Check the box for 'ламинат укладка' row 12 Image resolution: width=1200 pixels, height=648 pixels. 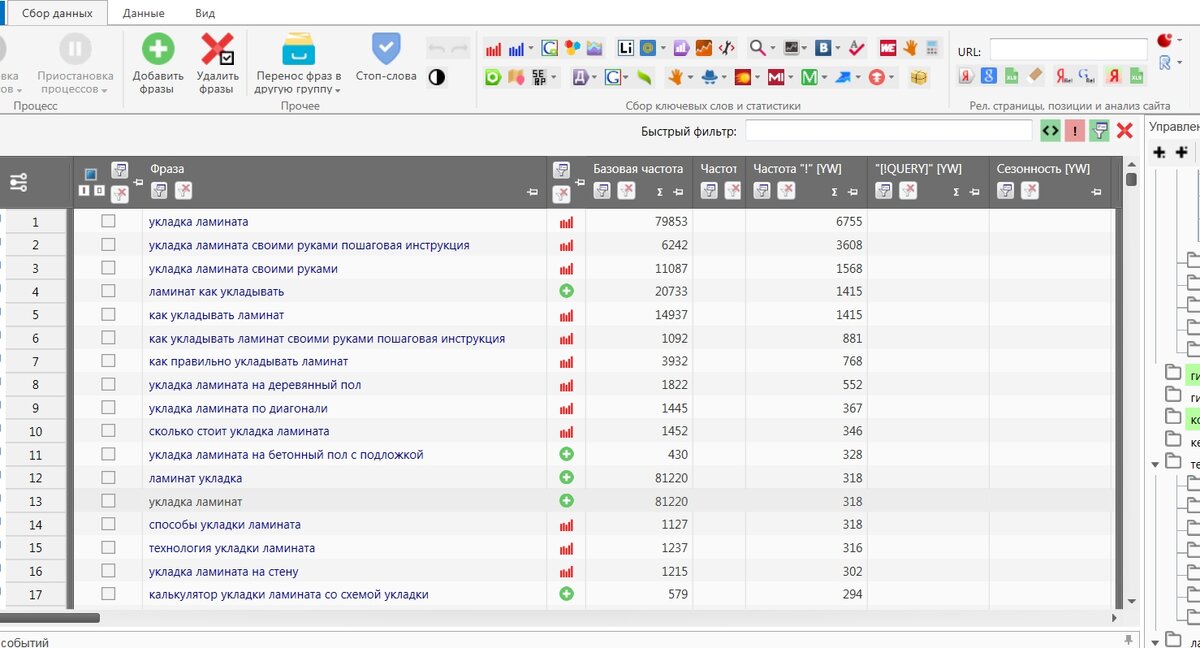pos(108,478)
